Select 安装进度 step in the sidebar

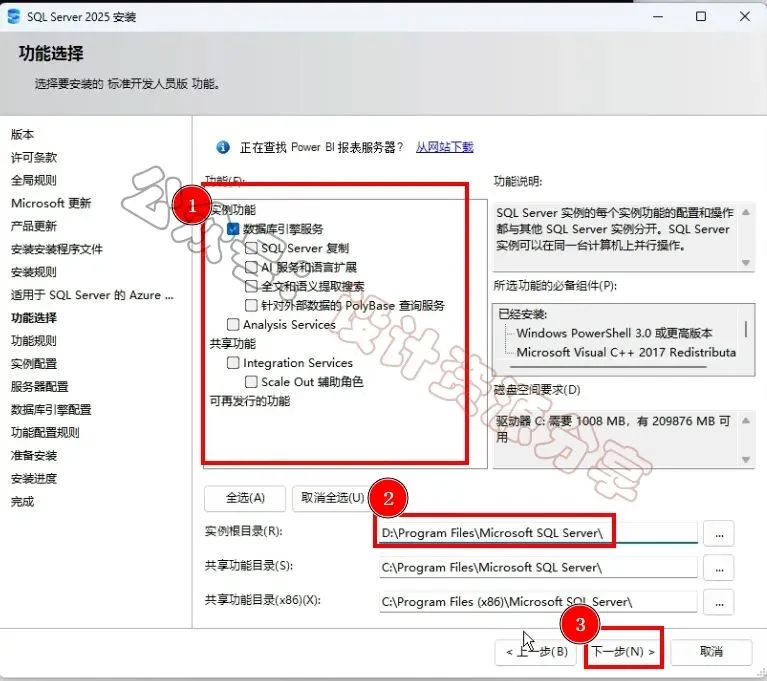[34, 478]
